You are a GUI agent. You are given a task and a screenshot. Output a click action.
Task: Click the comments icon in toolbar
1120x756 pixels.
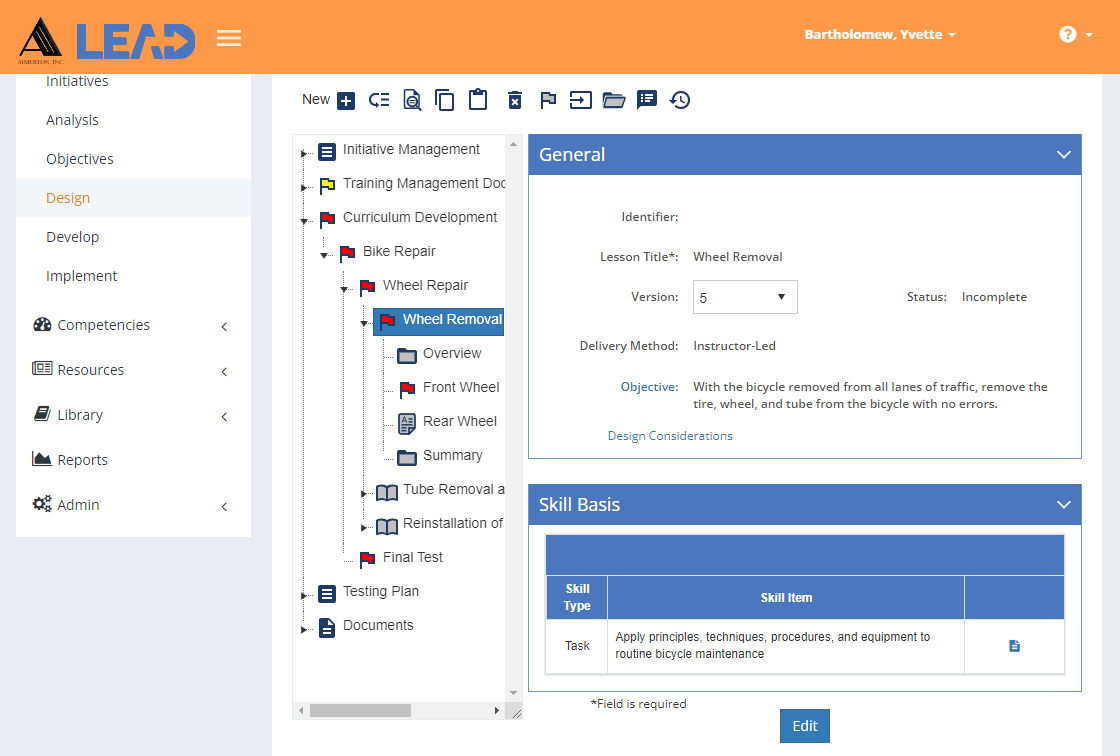pyautogui.click(x=647, y=99)
